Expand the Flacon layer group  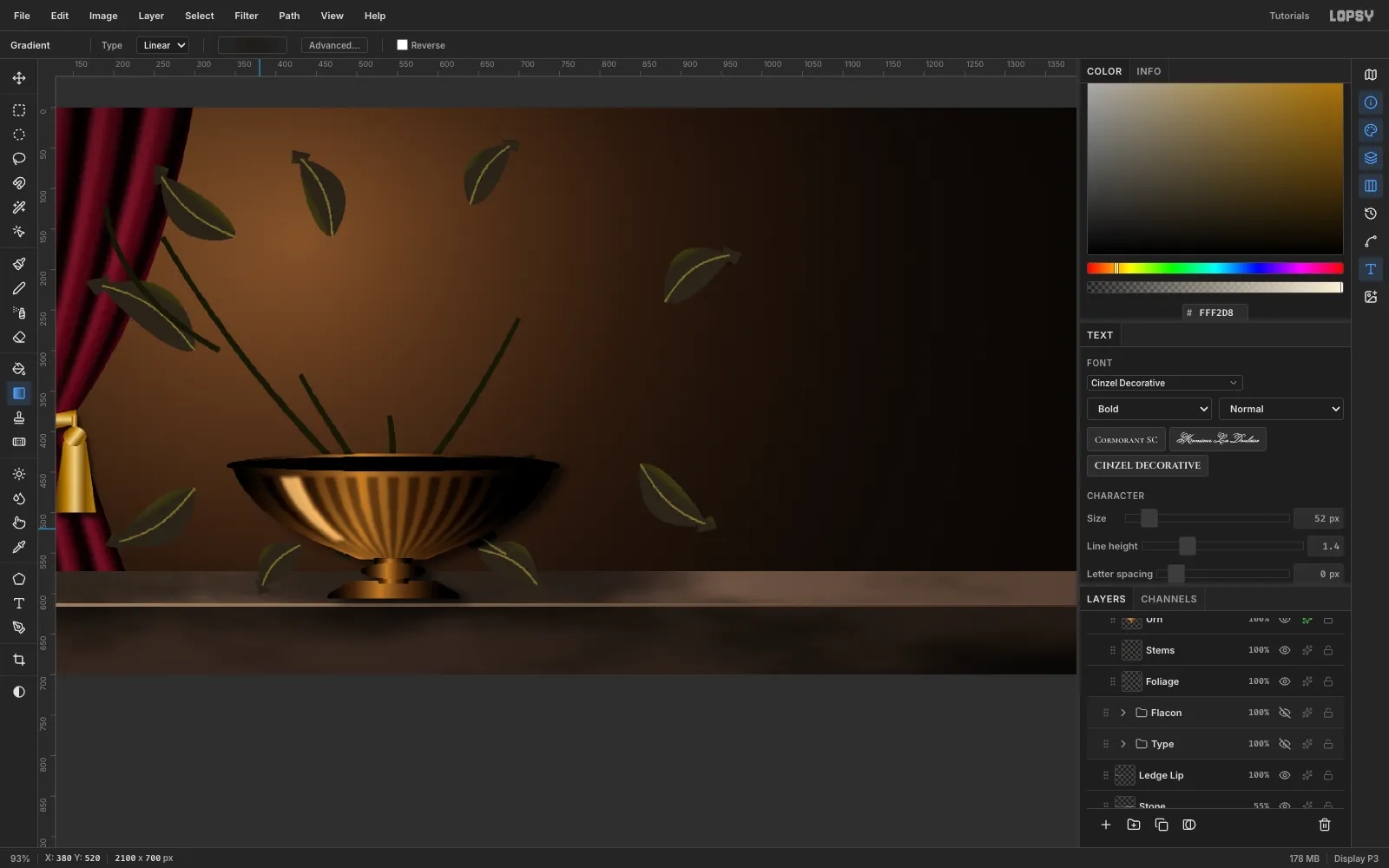point(1123,713)
